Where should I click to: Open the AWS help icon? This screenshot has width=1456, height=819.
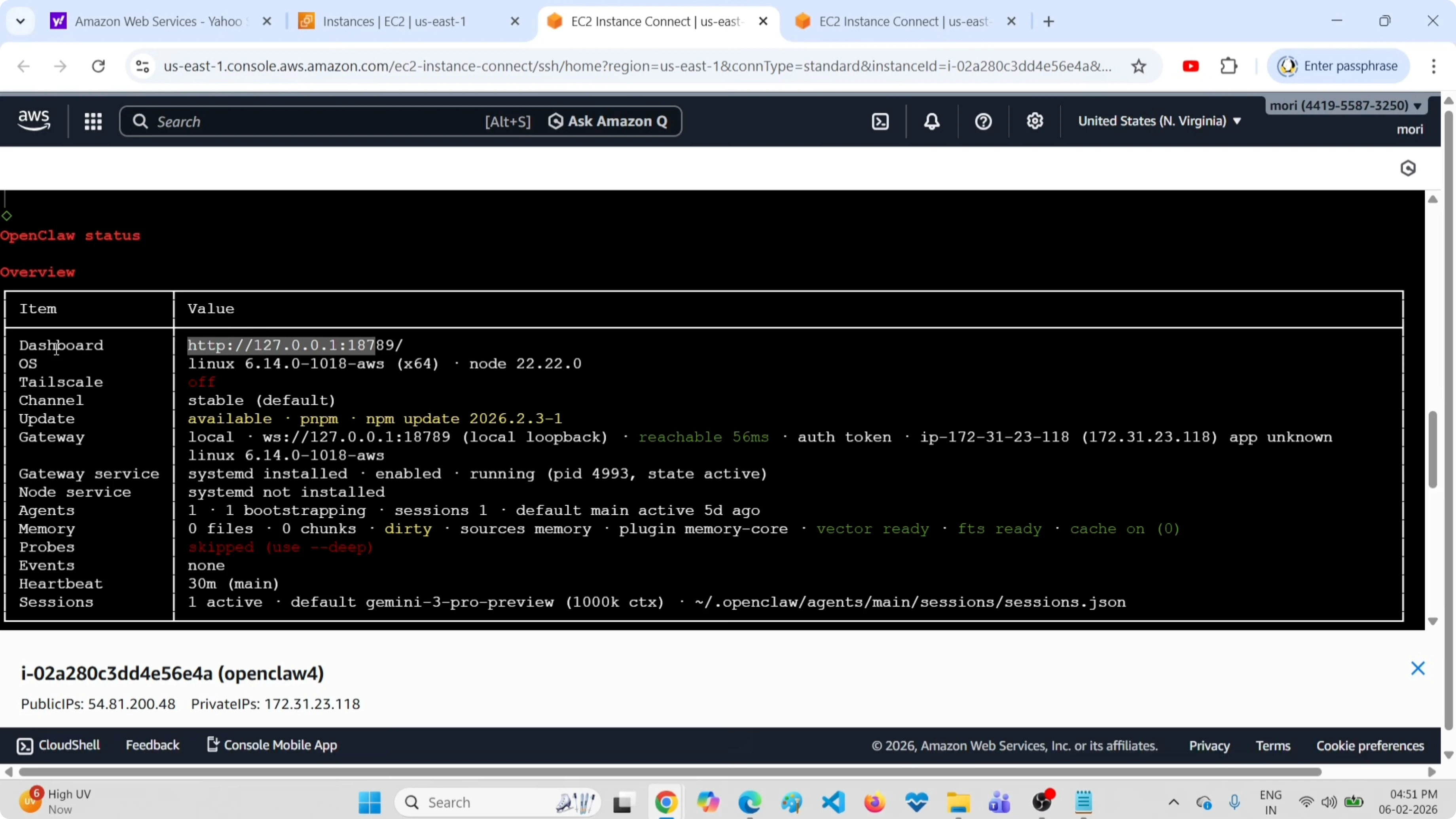[x=983, y=121]
